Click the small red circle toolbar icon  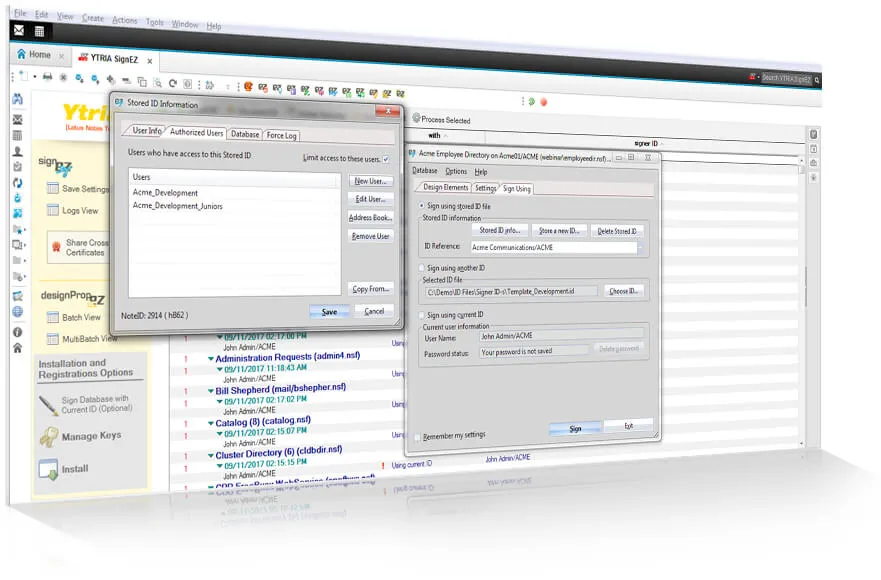tap(543, 102)
